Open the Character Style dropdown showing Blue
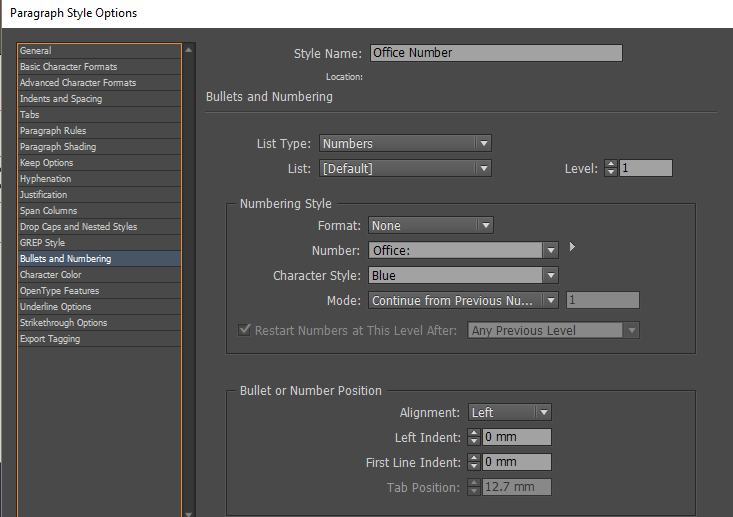Image resolution: width=733 pixels, height=517 pixels. (463, 275)
